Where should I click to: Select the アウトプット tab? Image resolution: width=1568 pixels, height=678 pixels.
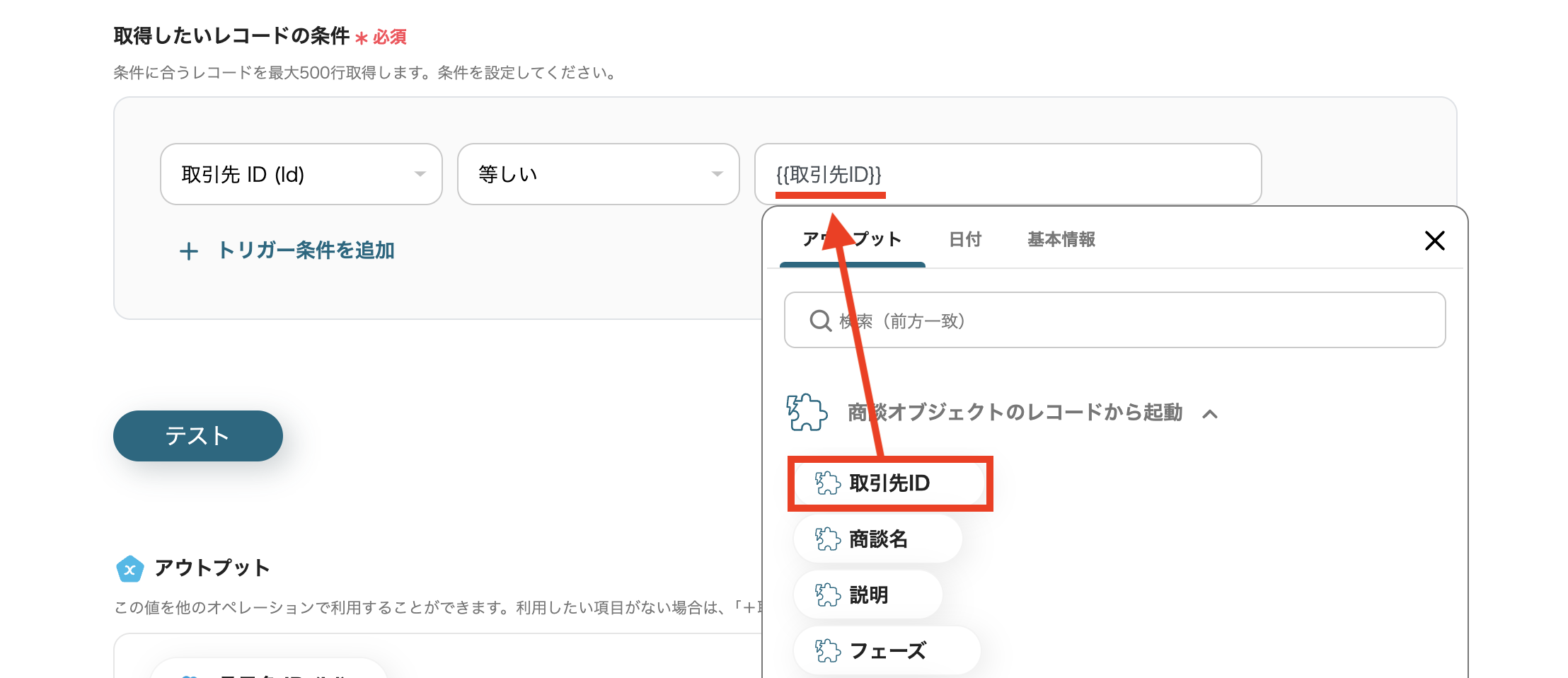(852, 240)
